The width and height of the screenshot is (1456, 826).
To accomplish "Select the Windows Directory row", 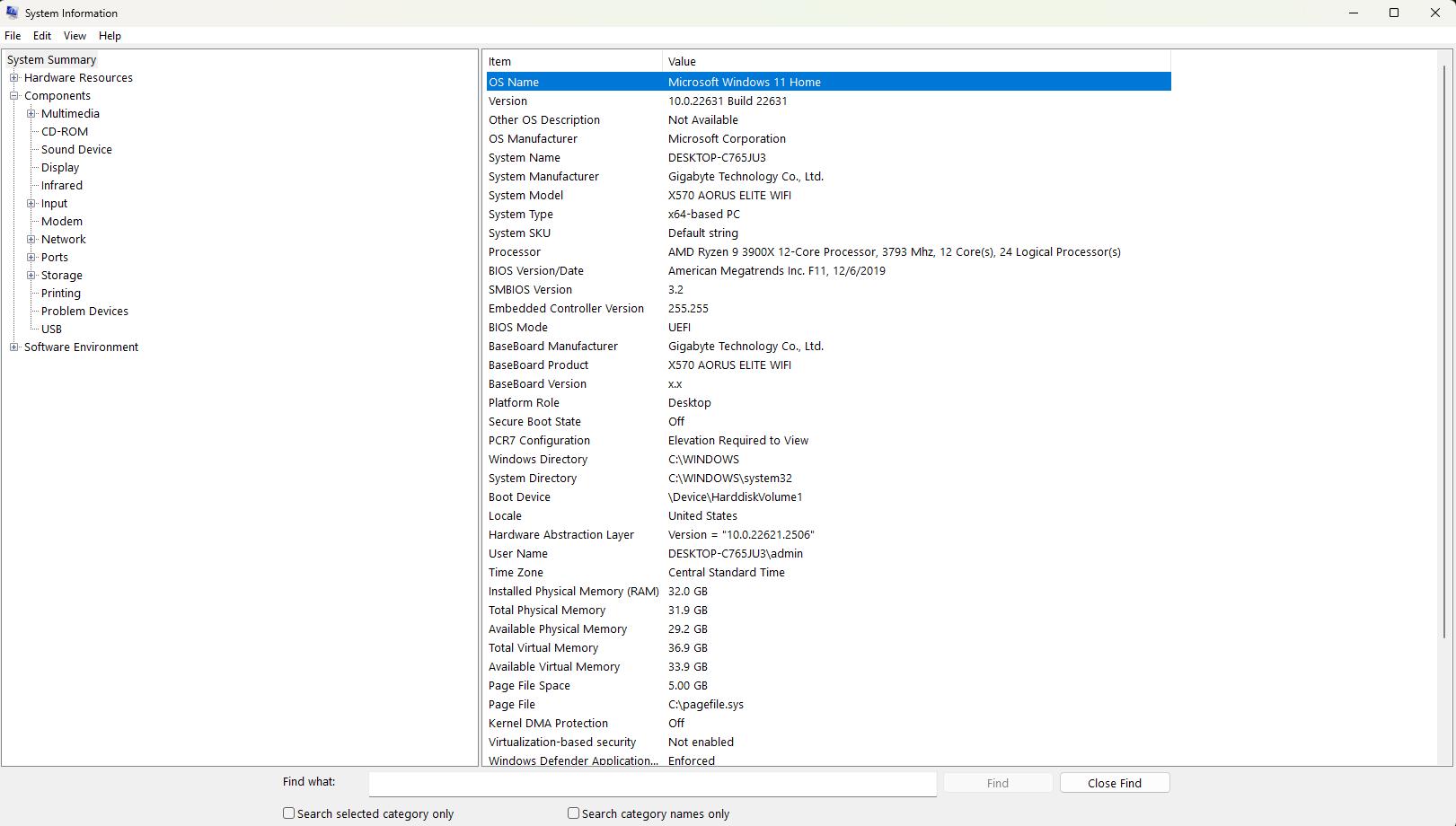I will 828,459.
